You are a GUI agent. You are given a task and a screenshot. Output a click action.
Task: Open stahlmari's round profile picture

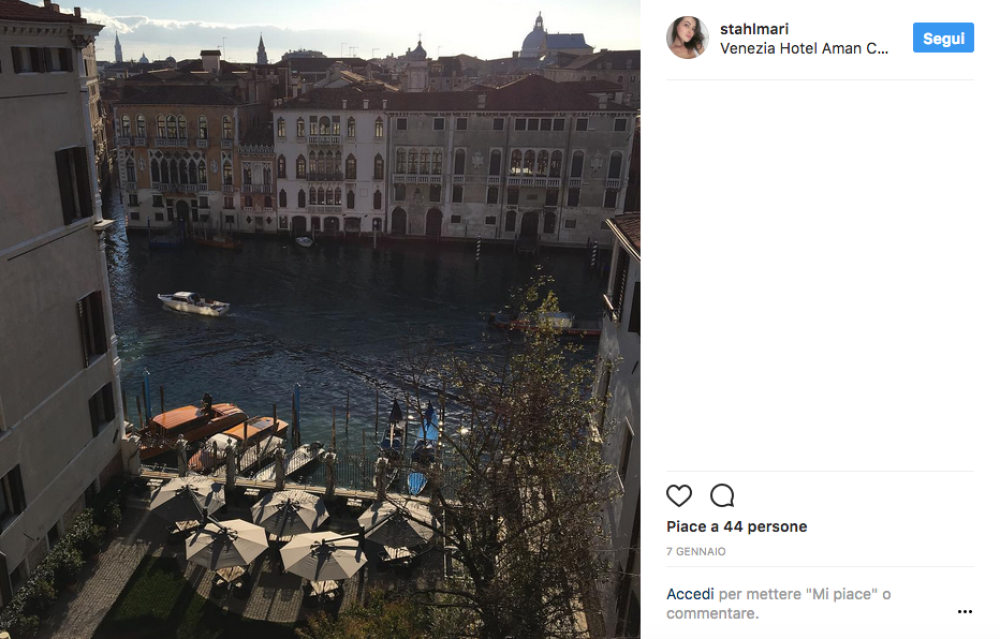(687, 38)
